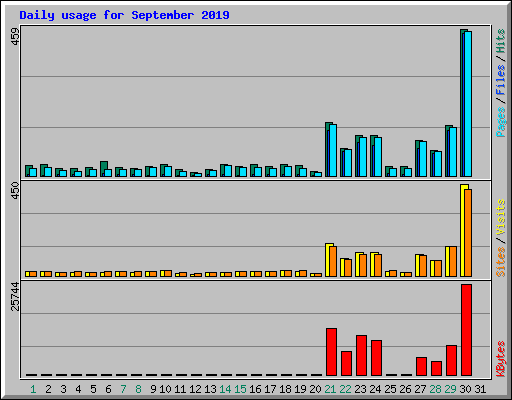Click the 'Hits' legend label
Image resolution: width=512 pixels, height=400 pixels.
[x=500, y=41]
